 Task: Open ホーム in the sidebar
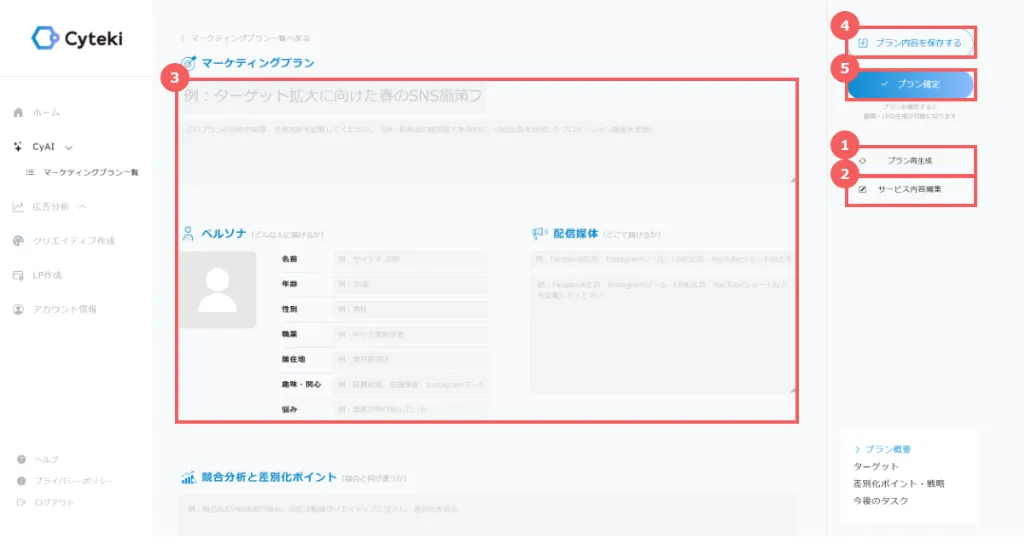[x=46, y=113]
